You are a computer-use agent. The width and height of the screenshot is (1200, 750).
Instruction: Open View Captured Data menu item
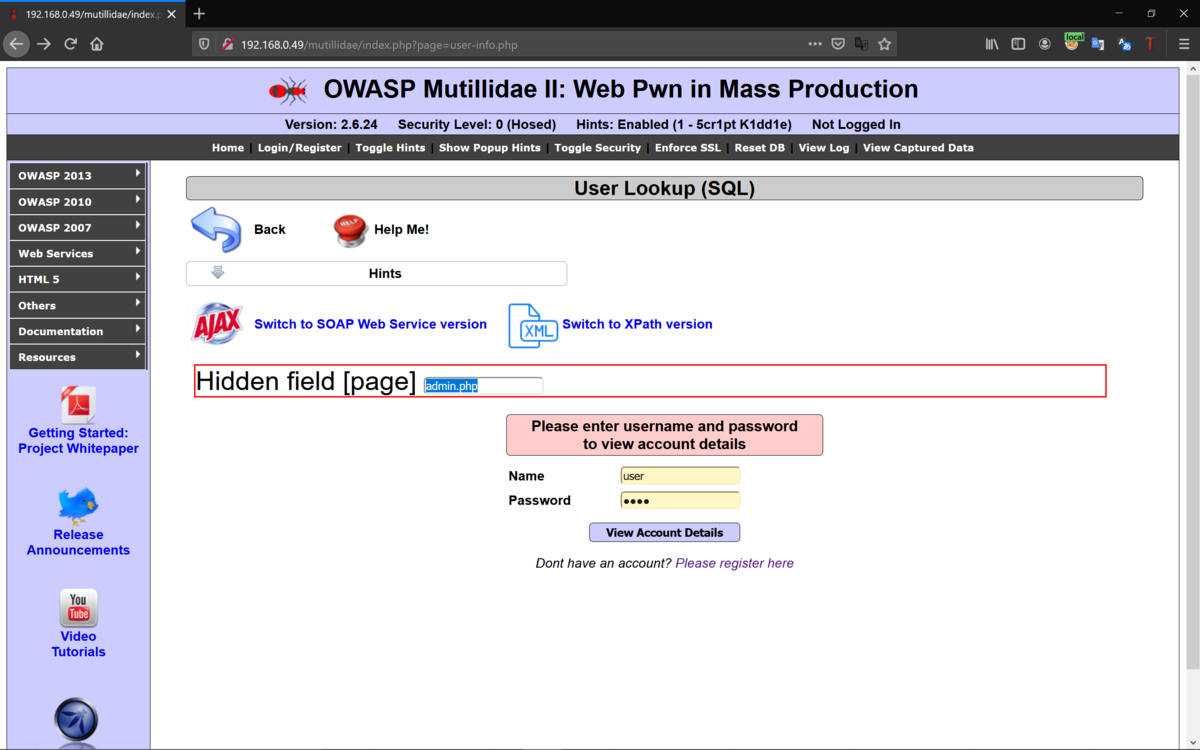click(918, 148)
